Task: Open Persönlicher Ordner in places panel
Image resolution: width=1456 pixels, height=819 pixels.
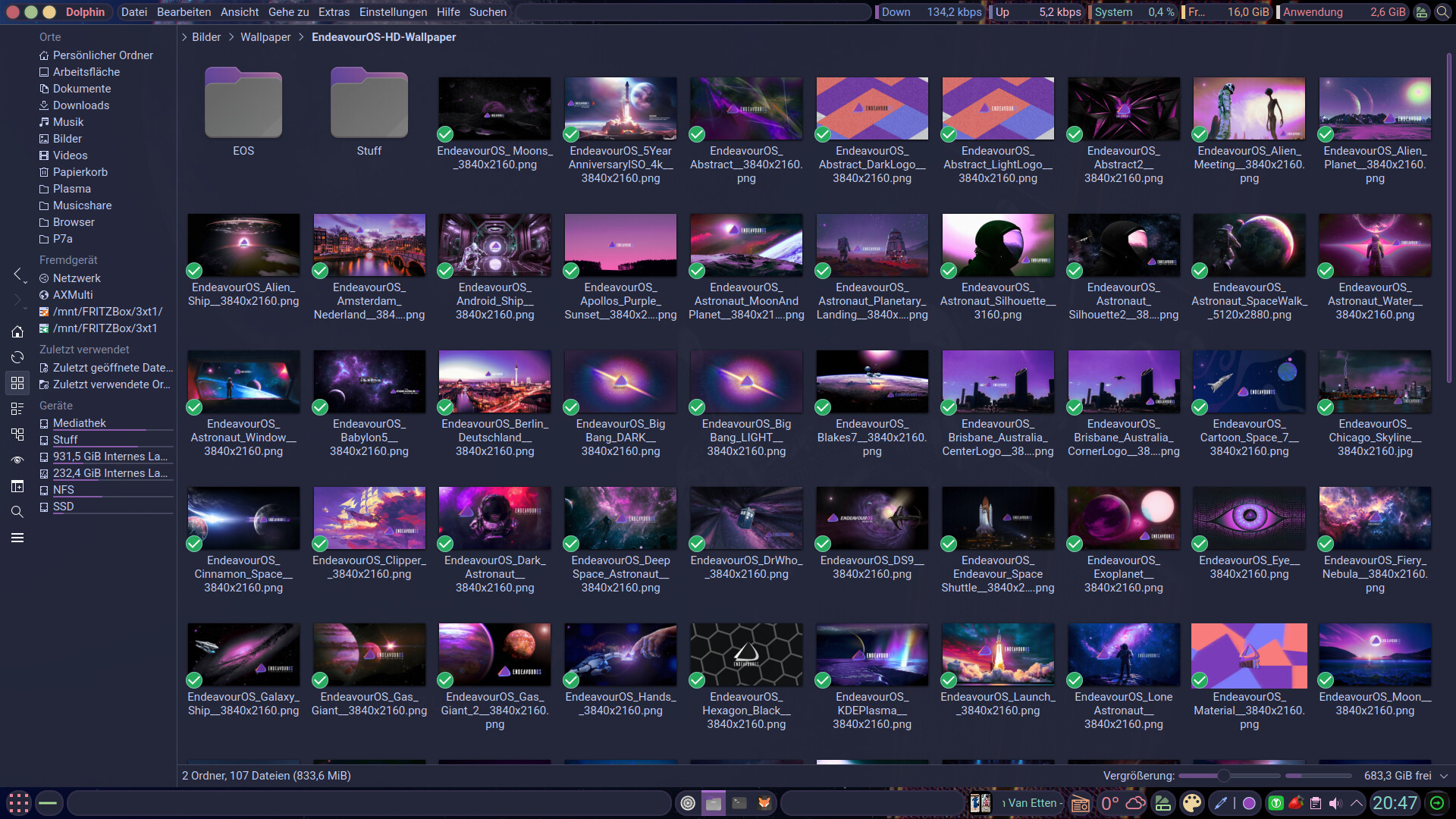Action: (103, 55)
